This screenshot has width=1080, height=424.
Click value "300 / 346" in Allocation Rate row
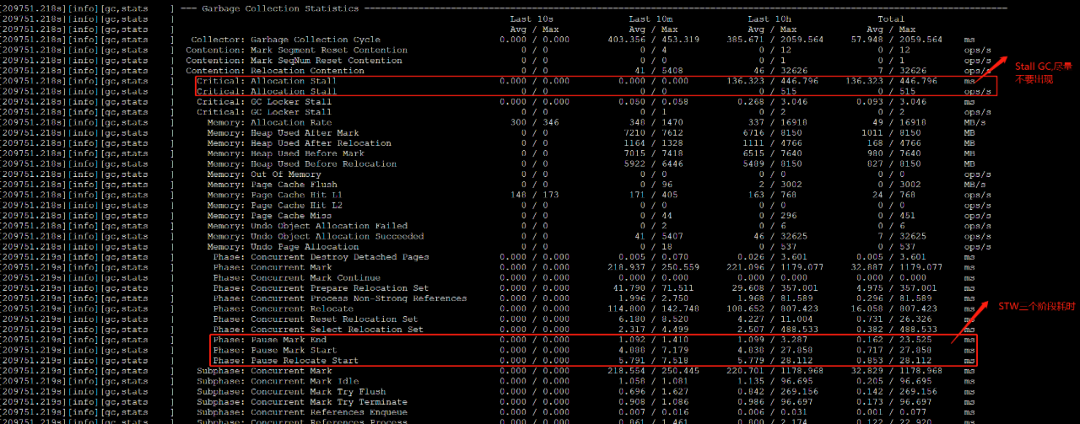[x=533, y=122]
